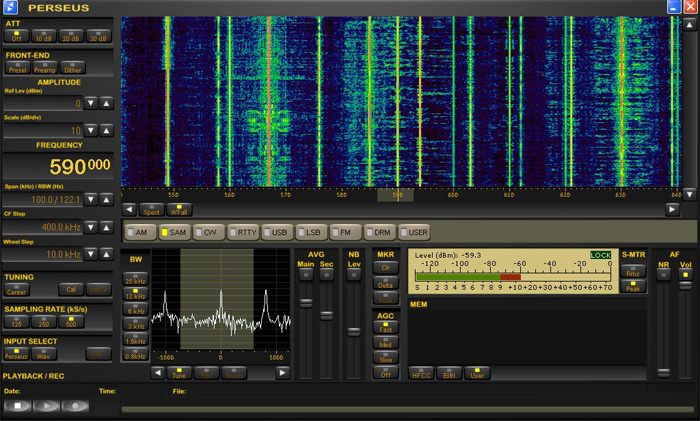The image size is (700, 421).
Task: Select SAM demodulation mode
Action: pyautogui.click(x=175, y=232)
